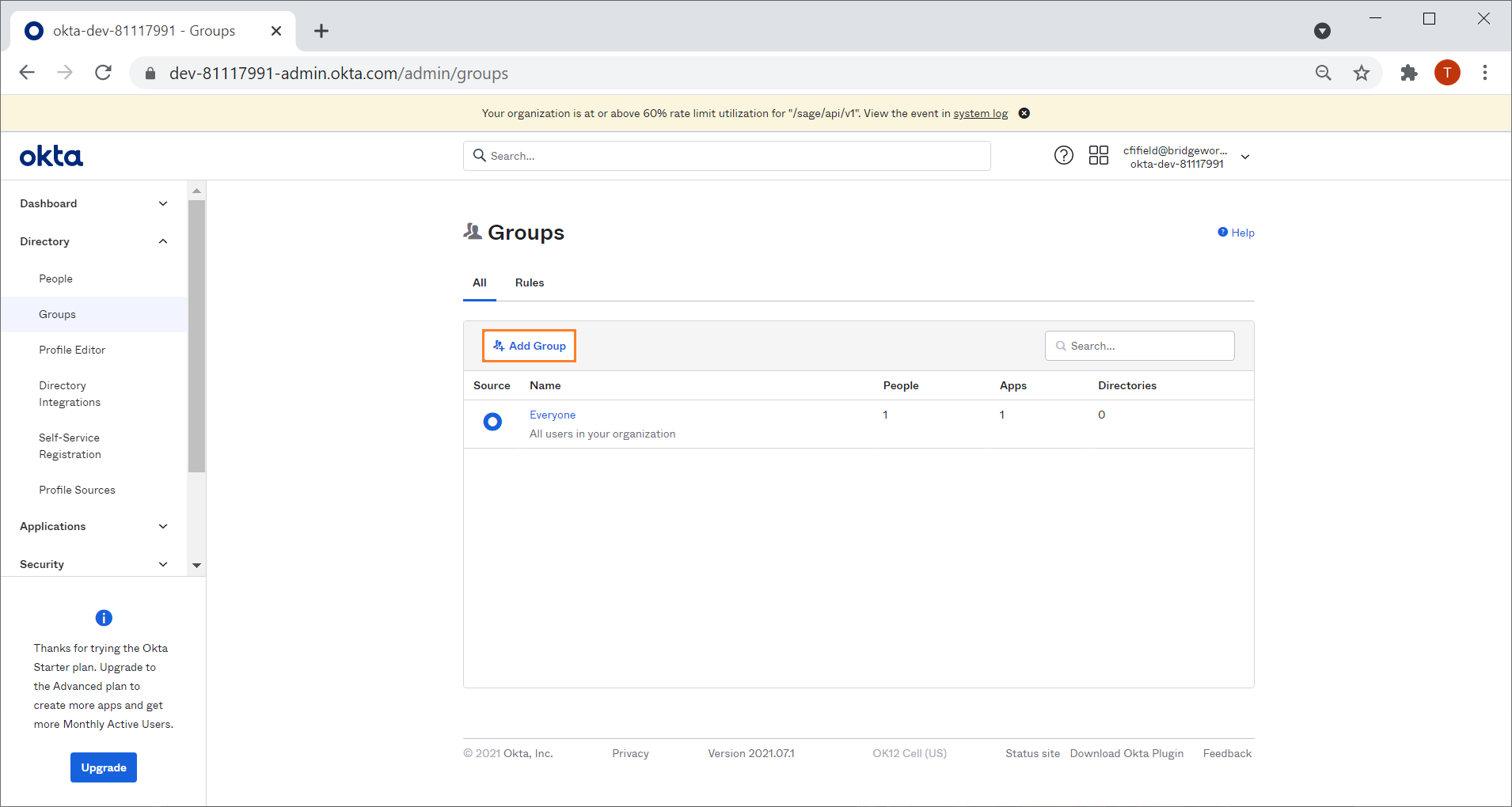Open the Feedback footer link
This screenshot has width=1512, height=807.
point(1227,753)
